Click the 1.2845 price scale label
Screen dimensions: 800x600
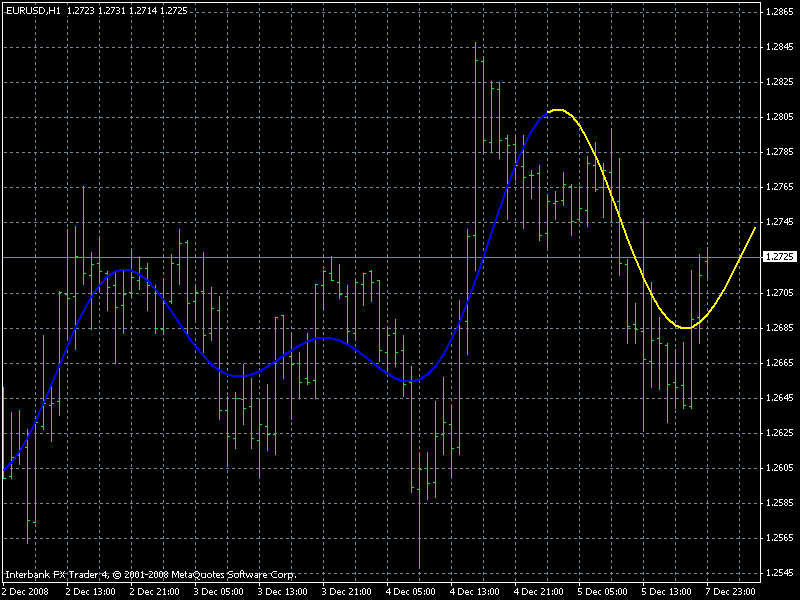click(x=780, y=47)
